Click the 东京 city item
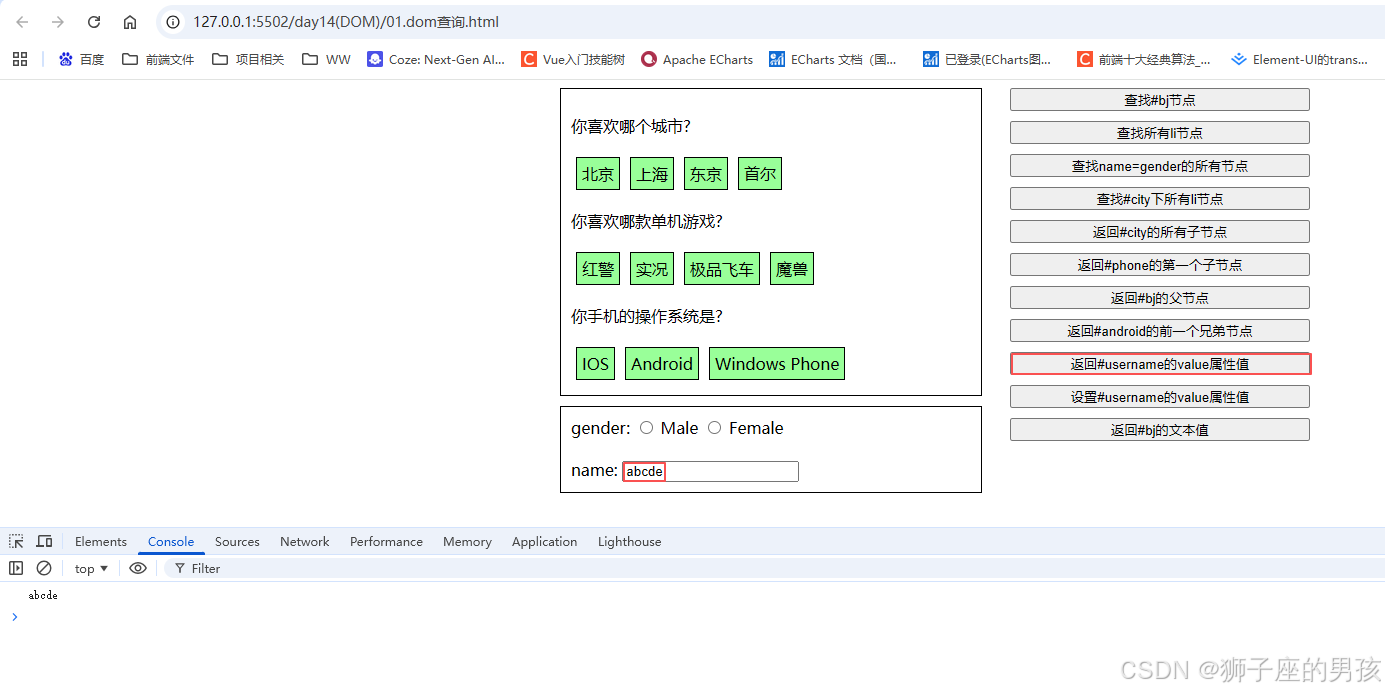Image resolution: width=1385 pixels, height=693 pixels. [x=706, y=174]
